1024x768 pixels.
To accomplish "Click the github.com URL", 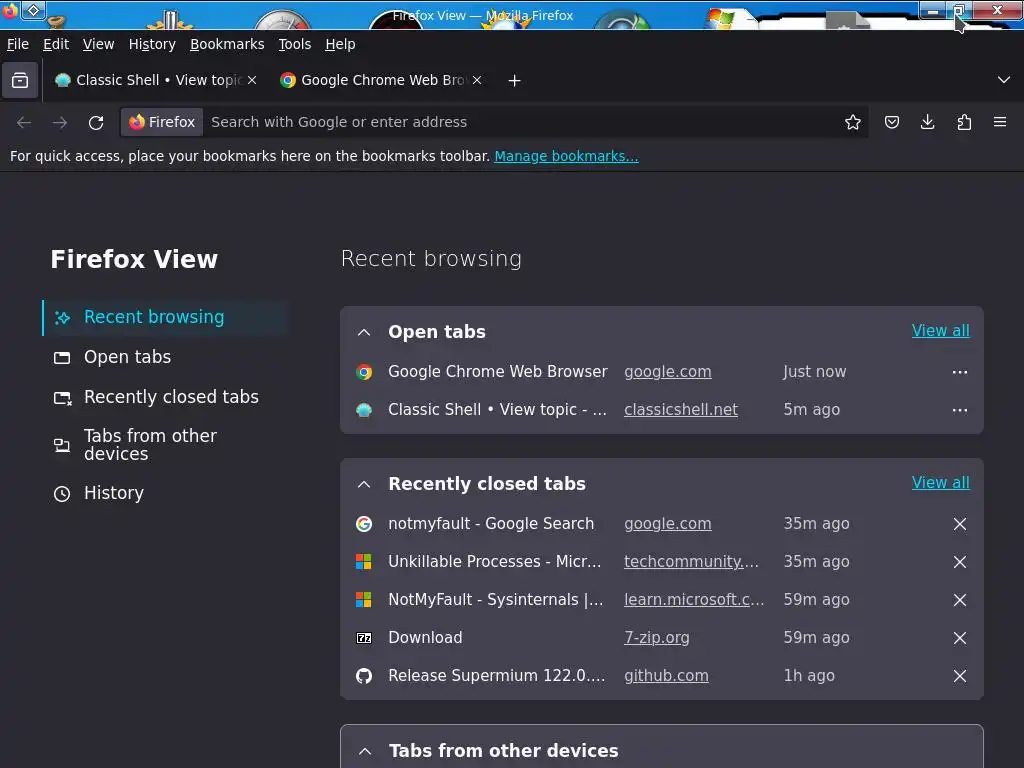I will (666, 675).
